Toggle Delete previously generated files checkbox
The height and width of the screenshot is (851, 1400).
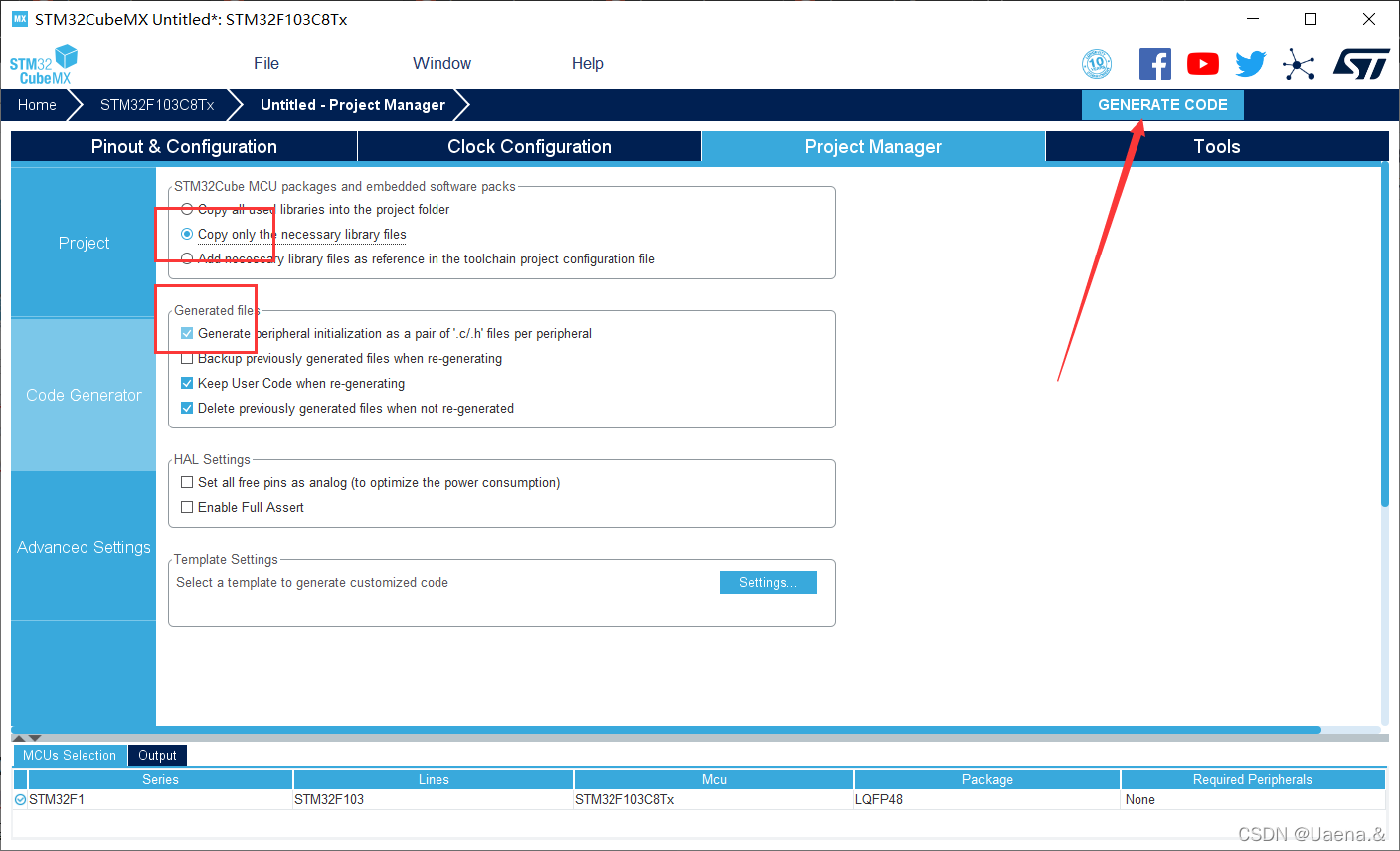point(187,408)
